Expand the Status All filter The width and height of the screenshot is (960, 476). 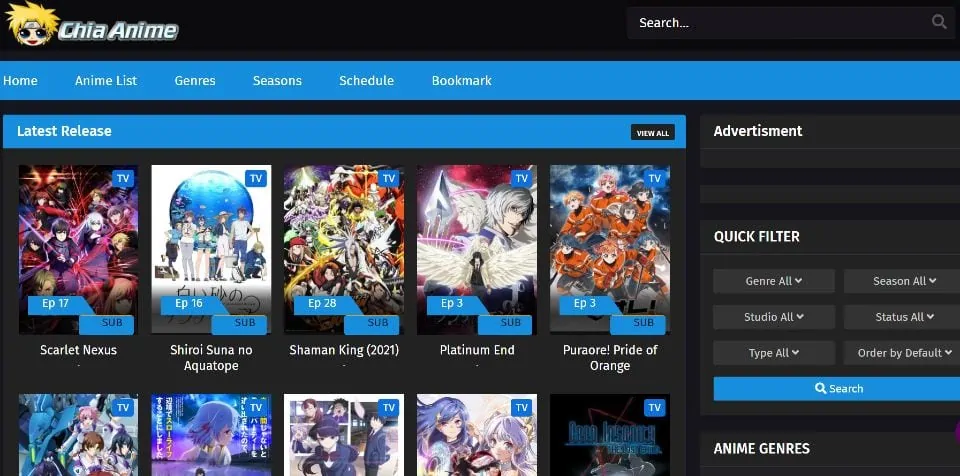[x=904, y=317]
